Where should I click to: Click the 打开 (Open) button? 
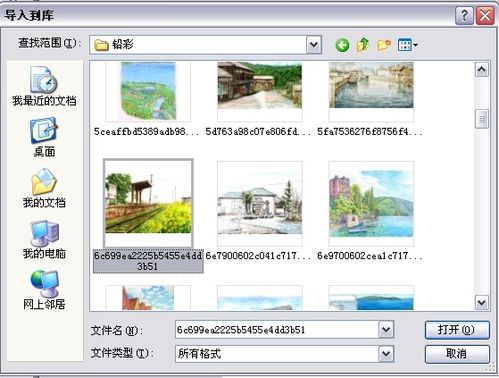tap(457, 330)
